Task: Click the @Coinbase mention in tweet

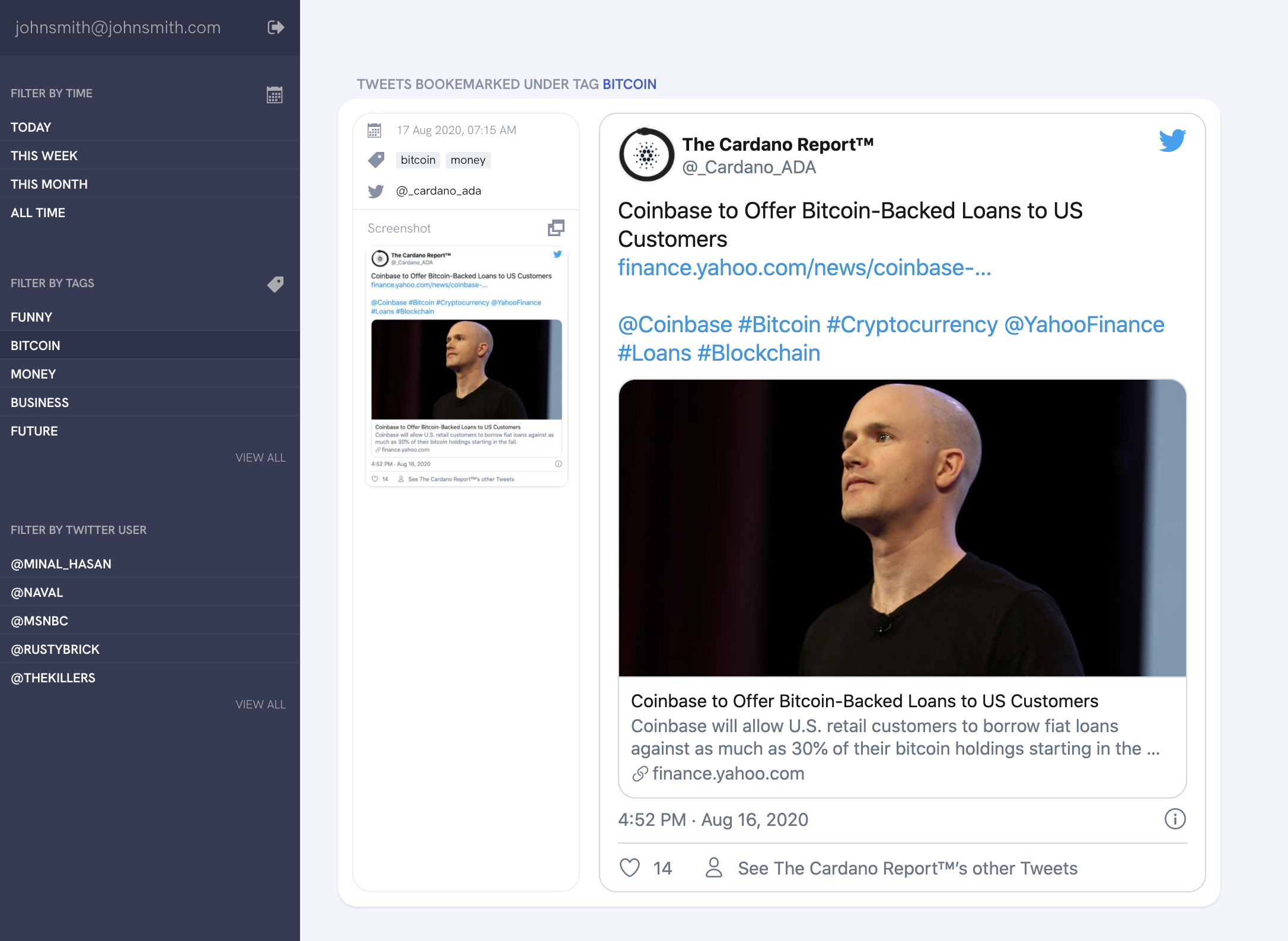Action: click(675, 325)
